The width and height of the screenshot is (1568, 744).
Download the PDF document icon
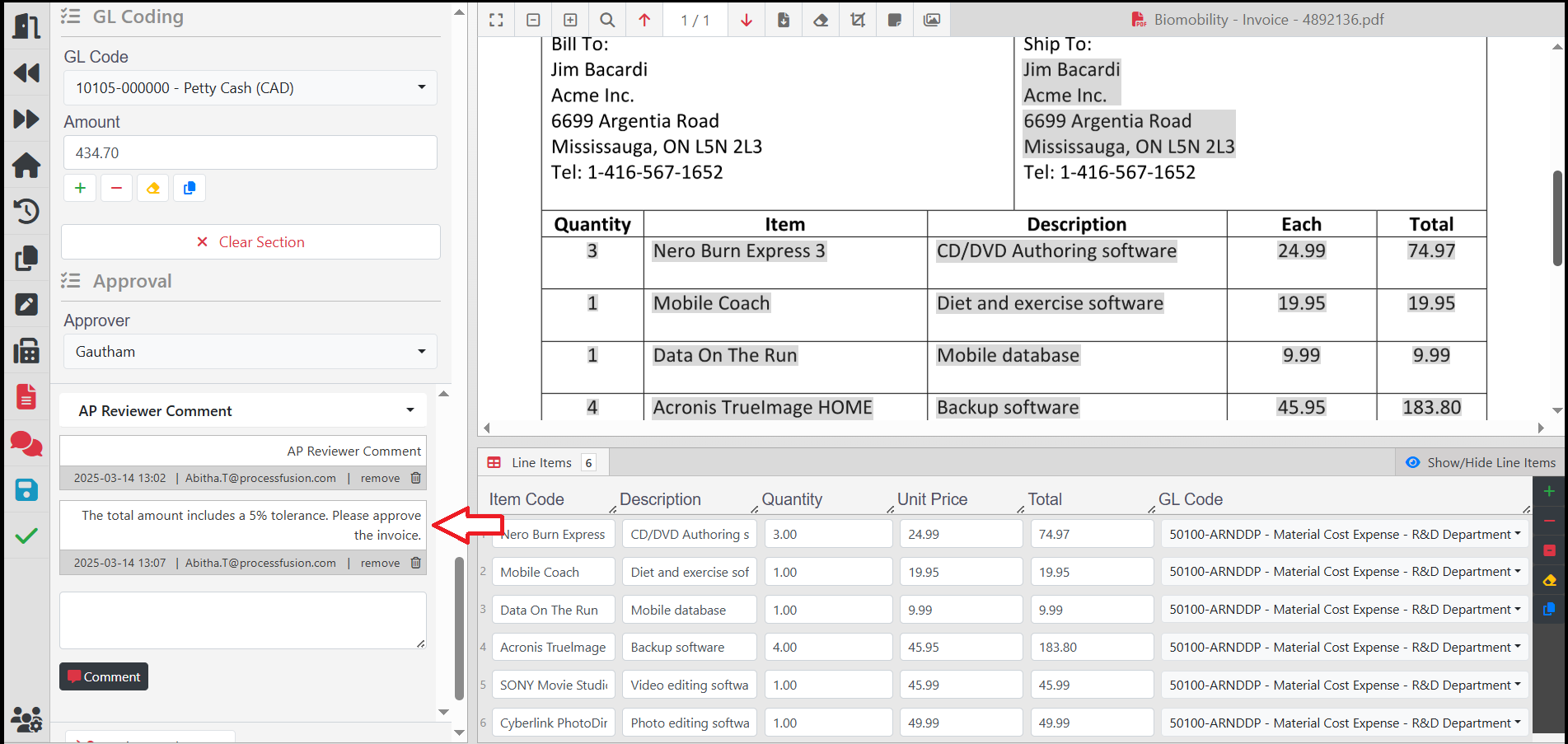[784, 20]
